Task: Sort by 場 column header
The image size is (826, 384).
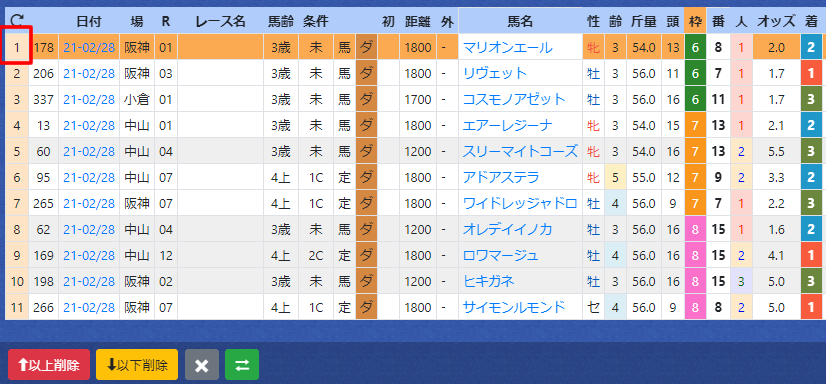Action: [x=137, y=22]
